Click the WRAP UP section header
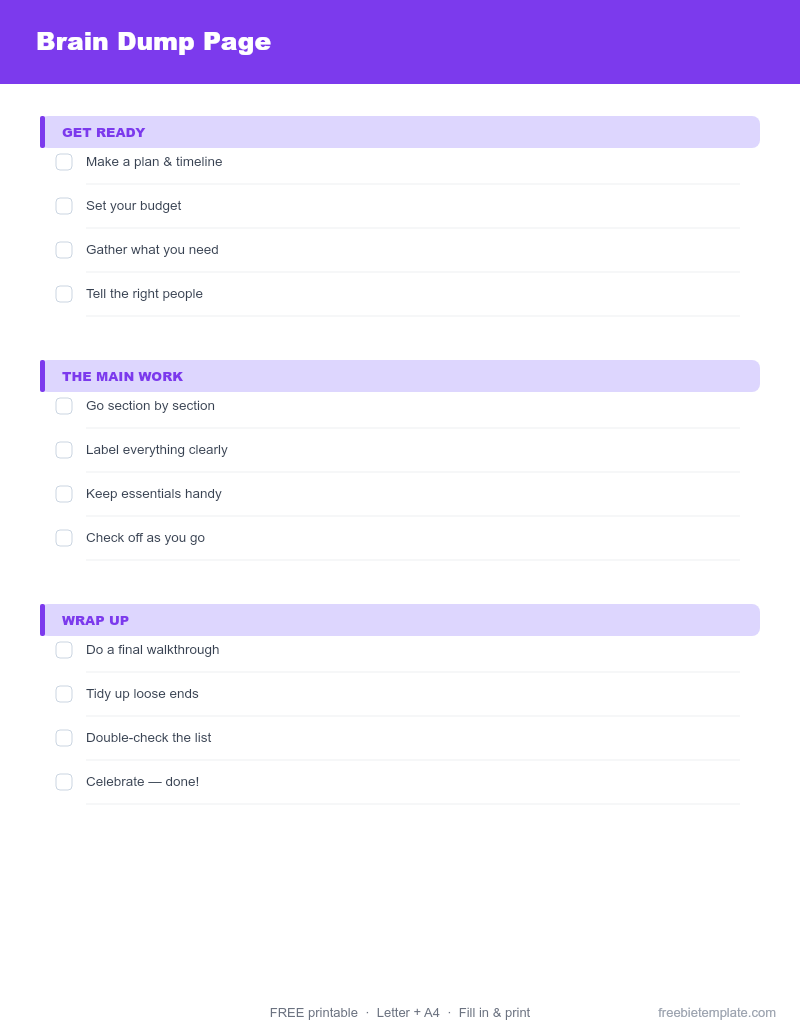 (400, 620)
